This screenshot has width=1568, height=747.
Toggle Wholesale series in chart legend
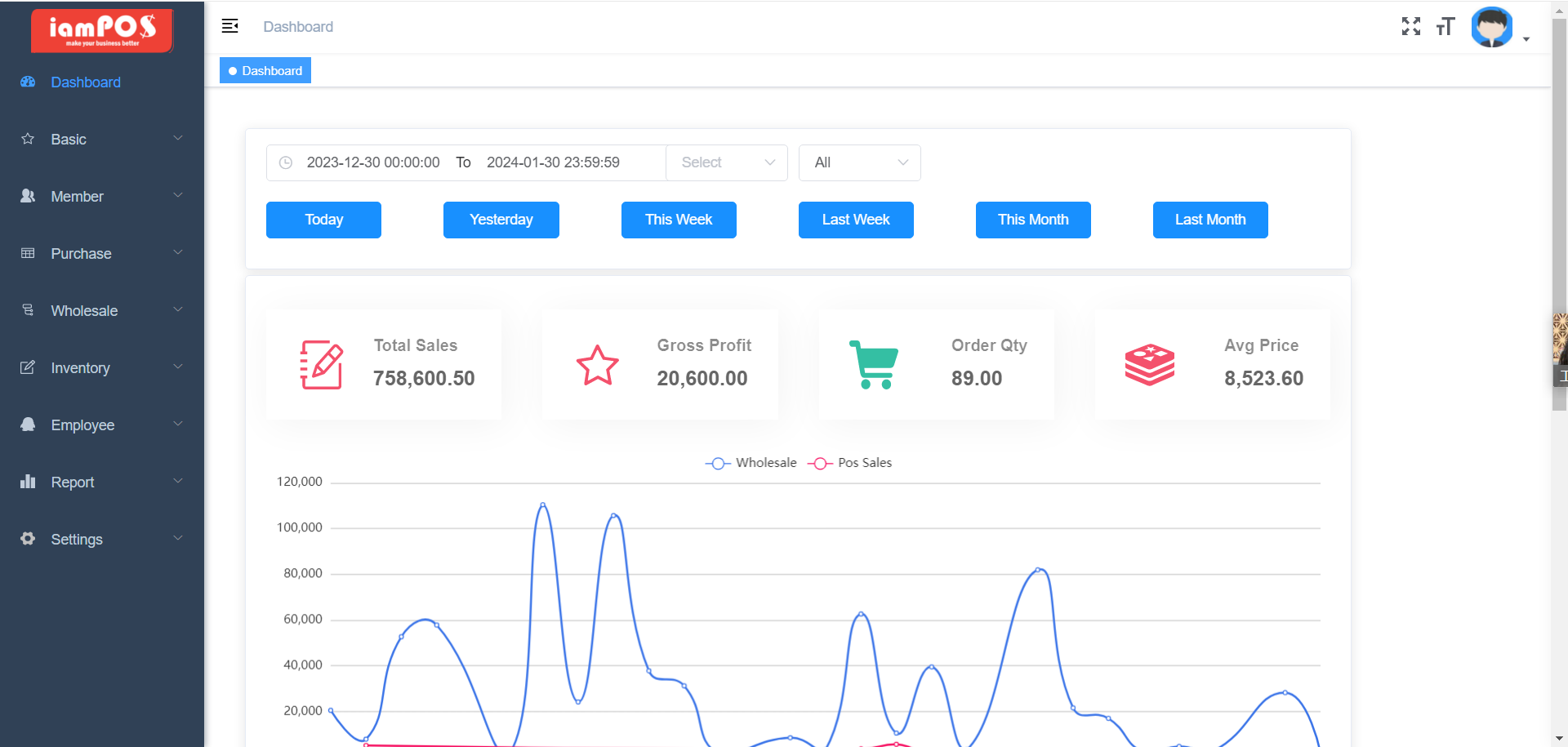click(x=751, y=463)
